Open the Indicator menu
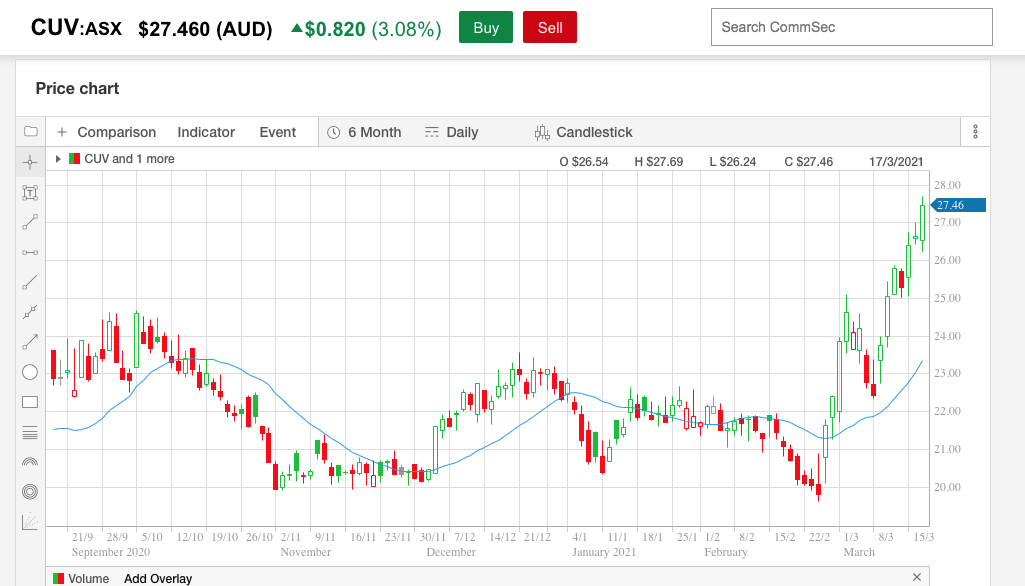 point(206,132)
